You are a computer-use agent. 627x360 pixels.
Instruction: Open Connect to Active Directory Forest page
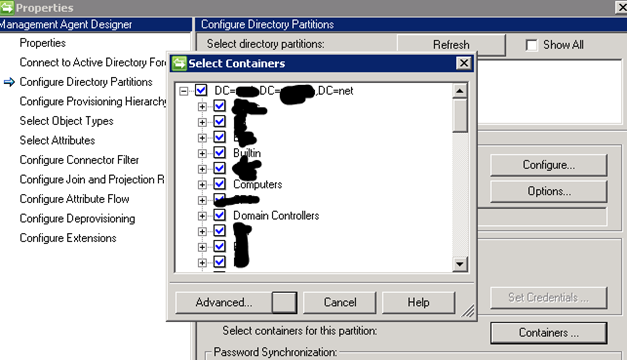click(x=92, y=62)
